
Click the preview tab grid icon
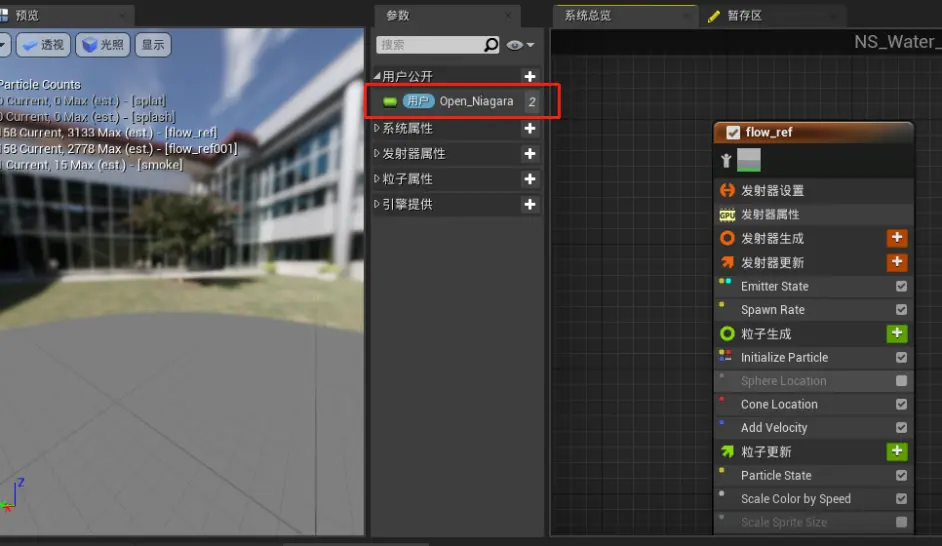(4, 15)
